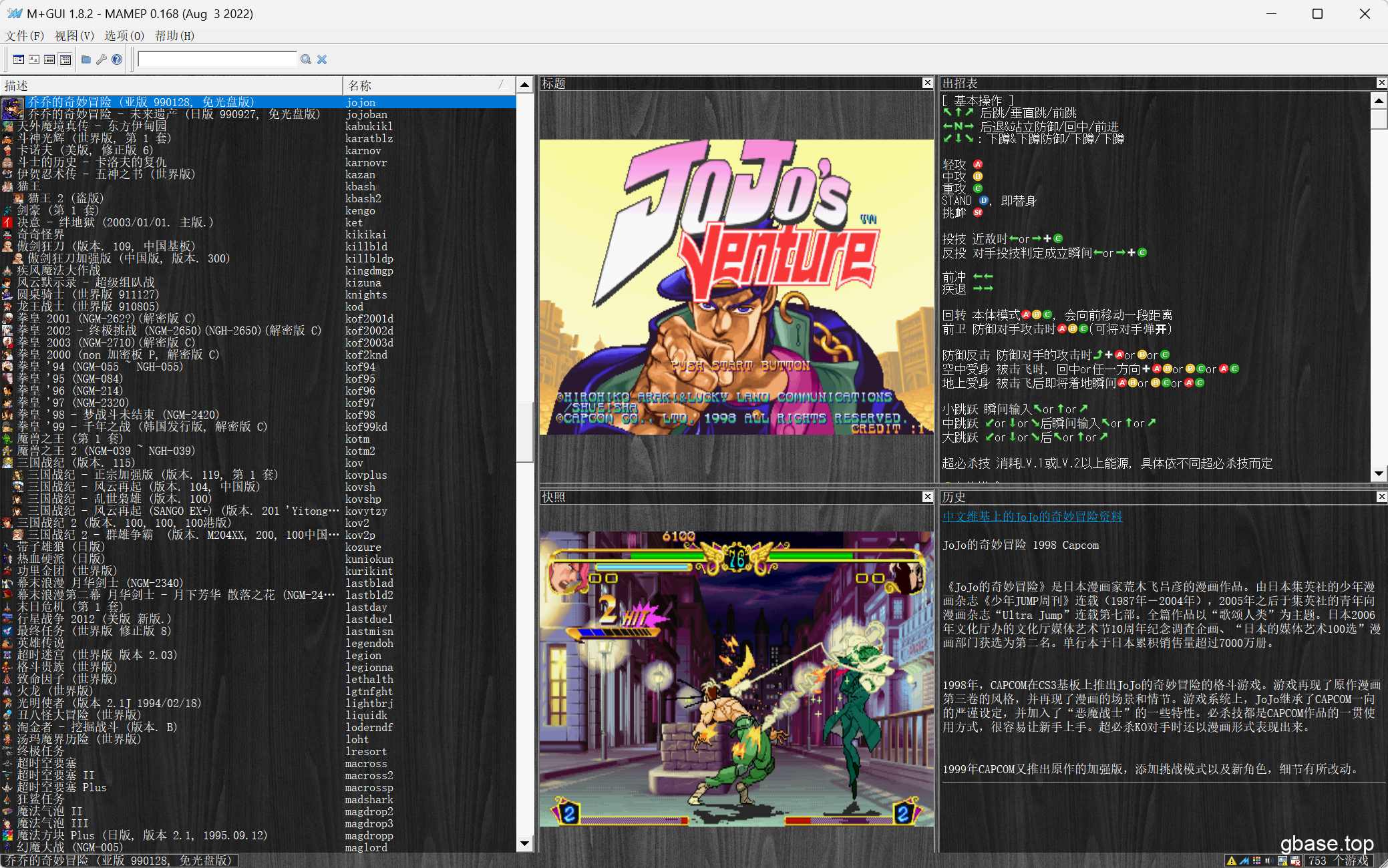Click the magnifier search icon

(x=306, y=59)
